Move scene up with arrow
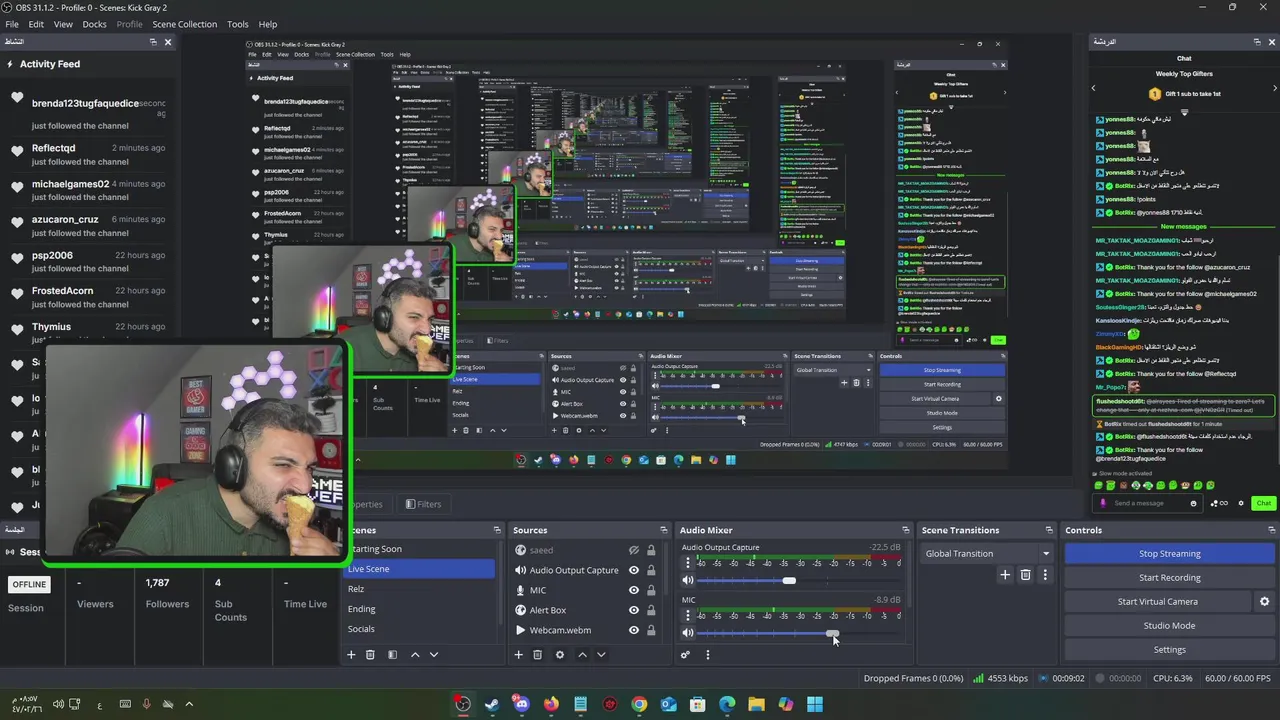 [x=415, y=655]
